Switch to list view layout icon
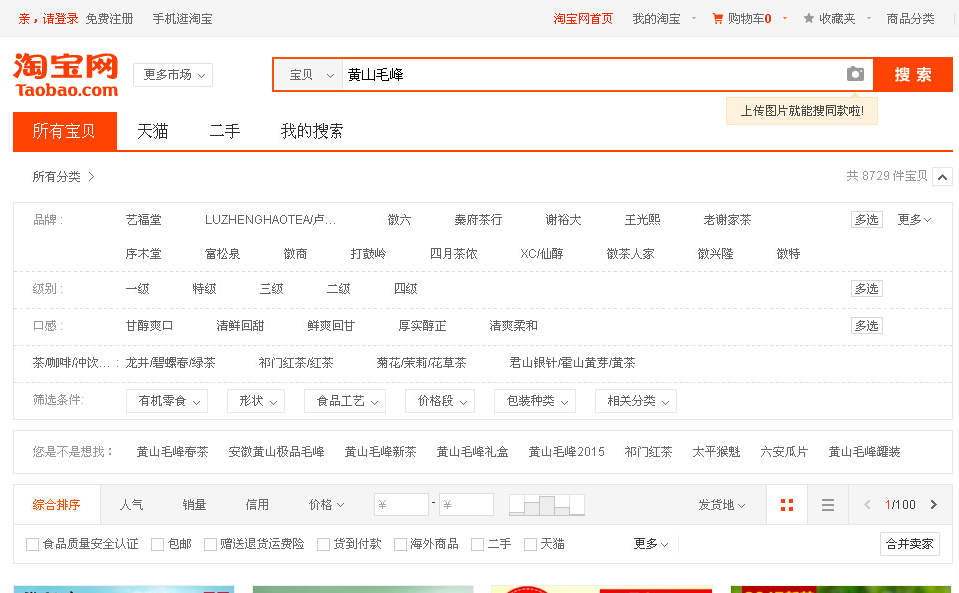 828,504
